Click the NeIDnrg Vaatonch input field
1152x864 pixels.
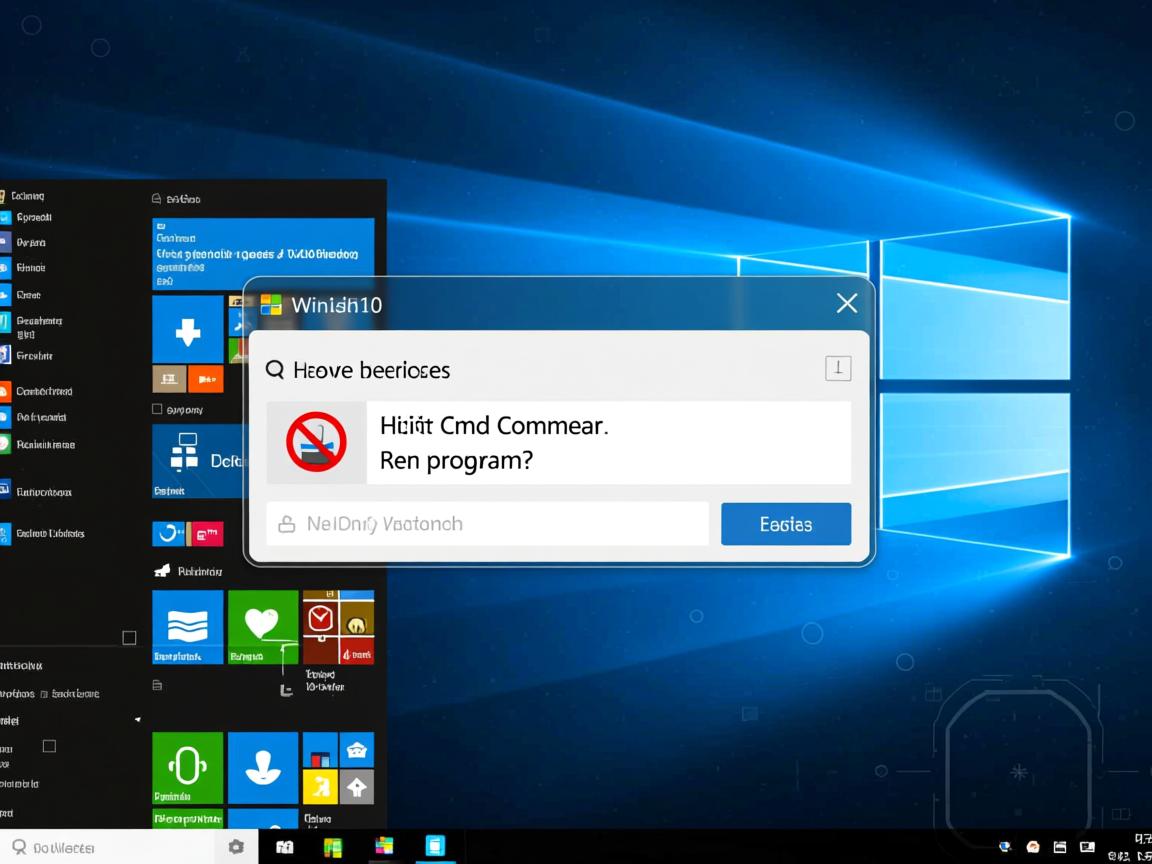pyautogui.click(x=487, y=524)
